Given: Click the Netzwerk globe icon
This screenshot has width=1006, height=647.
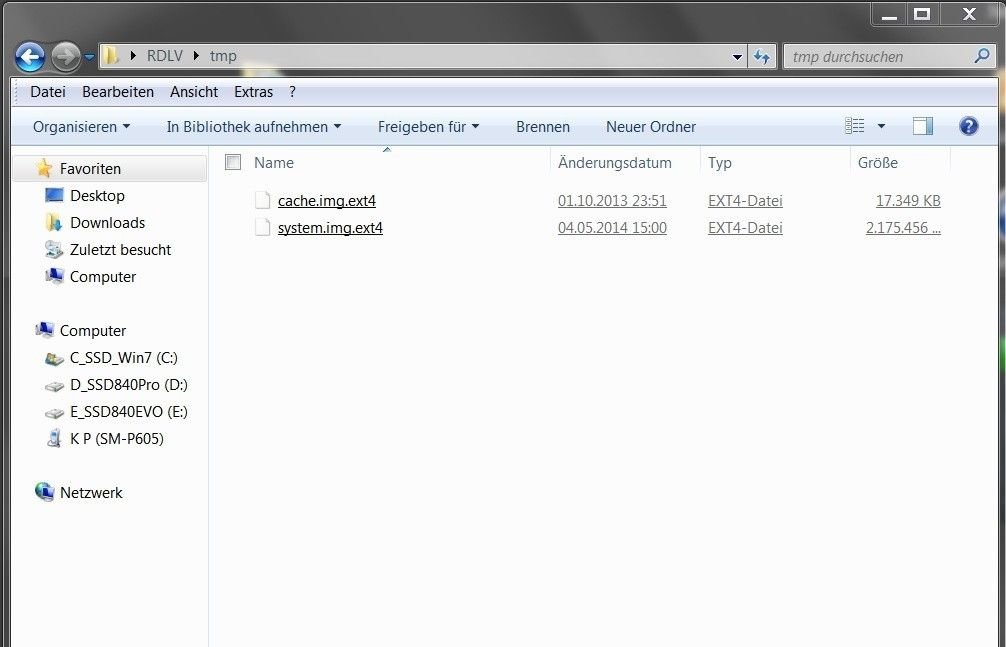Looking at the screenshot, I should [44, 492].
